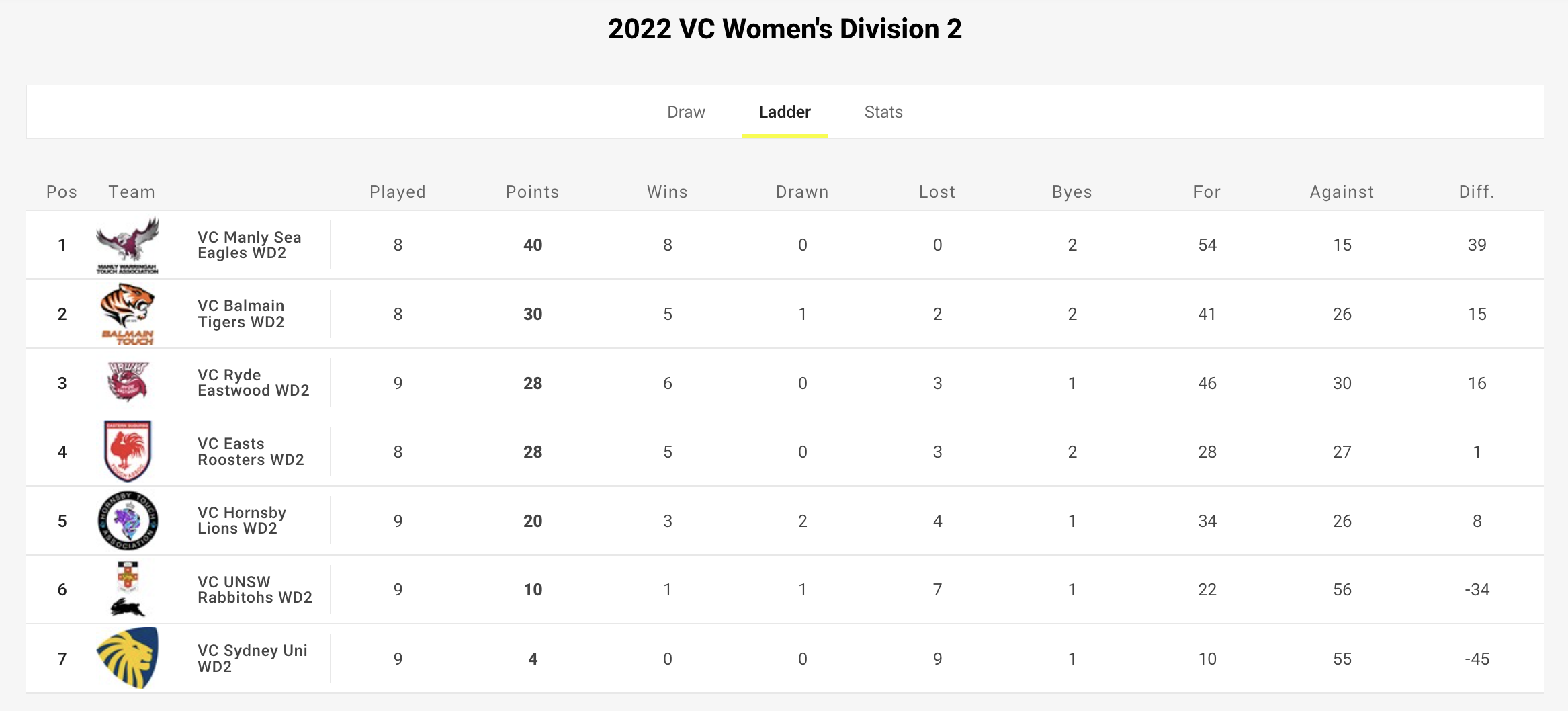
Task: Open VC Balmain Tigers WD2 team name
Action: (x=241, y=314)
